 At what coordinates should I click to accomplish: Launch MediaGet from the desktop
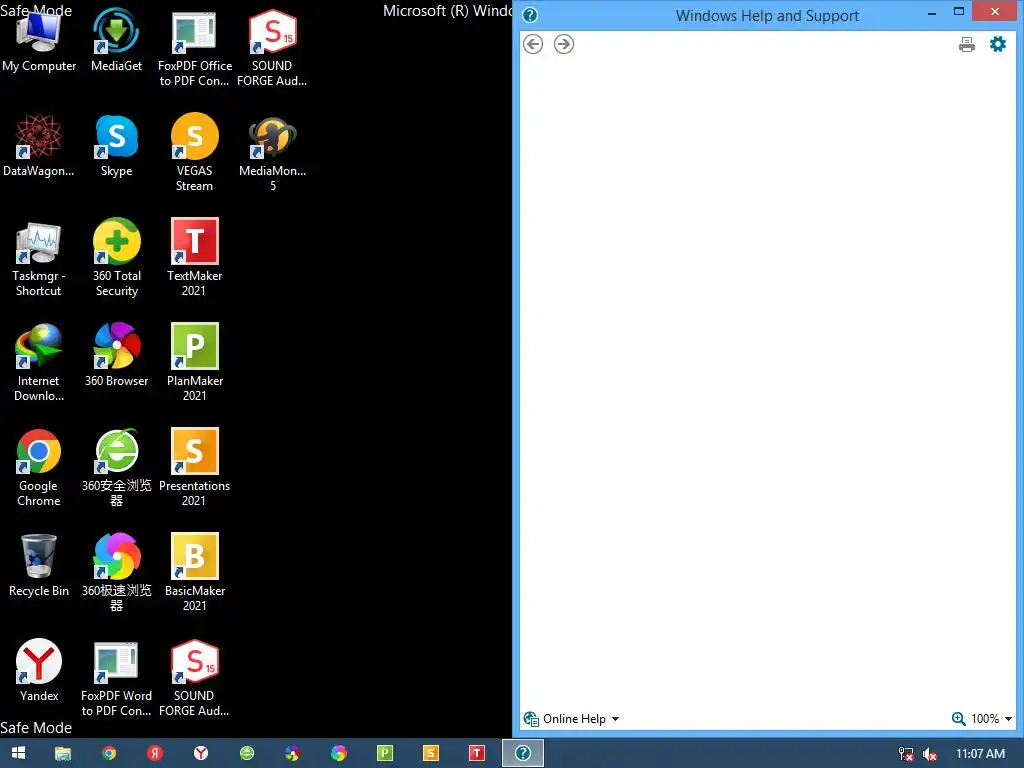pos(116,40)
